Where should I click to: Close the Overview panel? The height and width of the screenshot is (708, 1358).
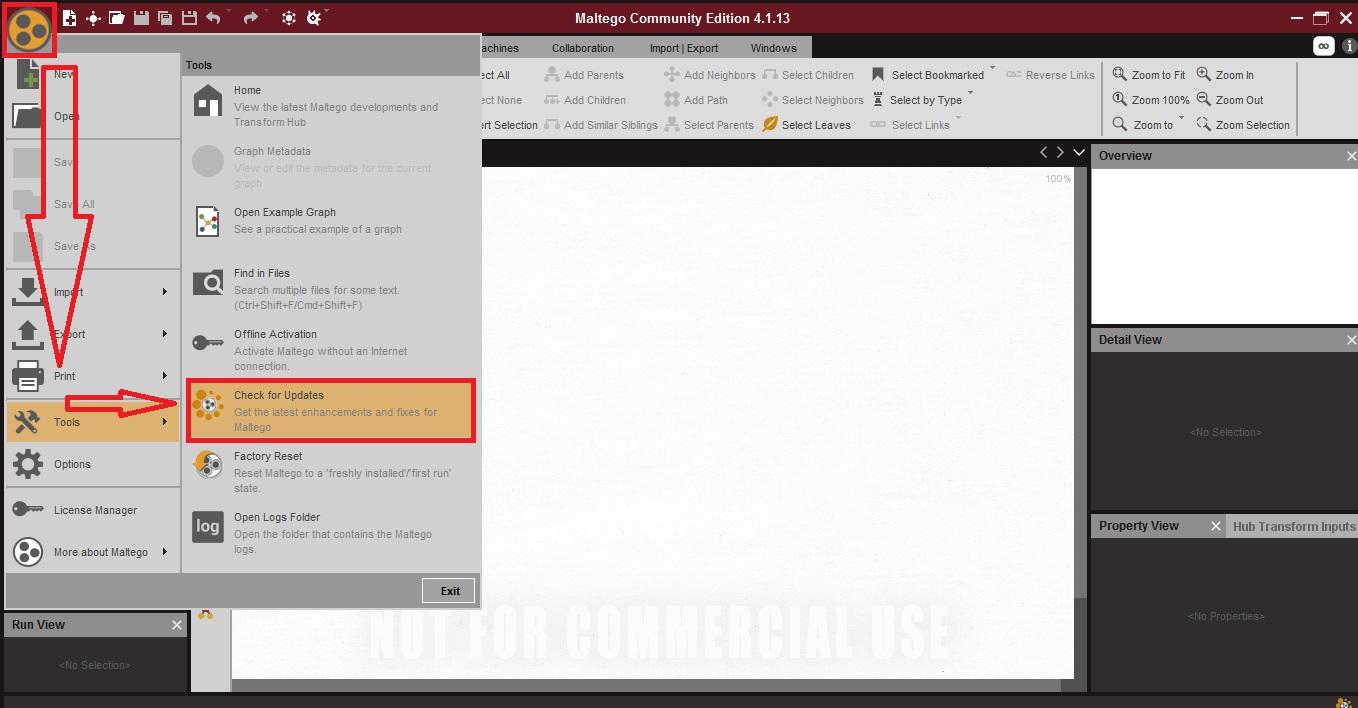tap(1351, 156)
